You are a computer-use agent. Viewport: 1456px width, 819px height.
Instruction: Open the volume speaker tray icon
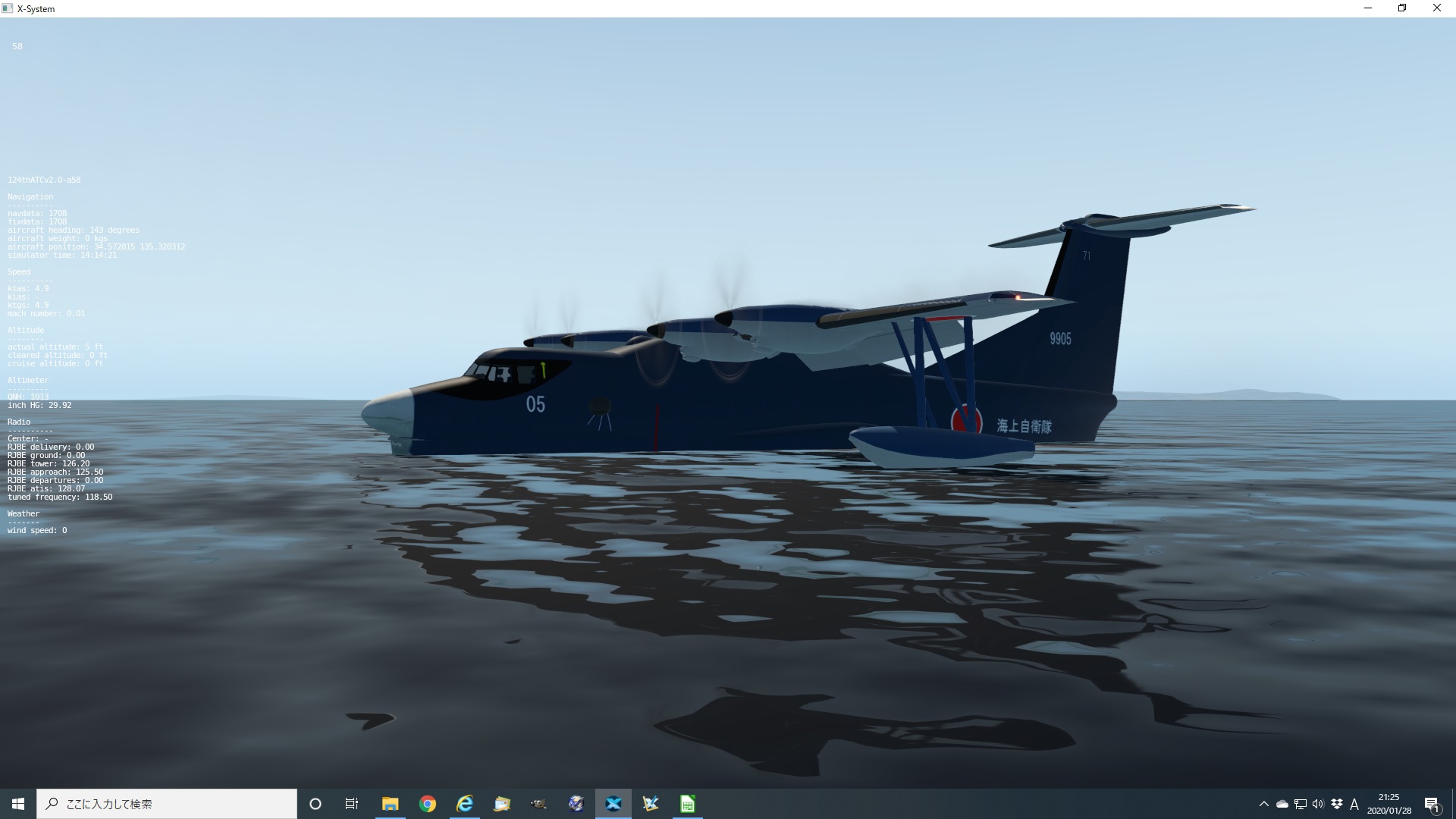pyautogui.click(x=1318, y=804)
